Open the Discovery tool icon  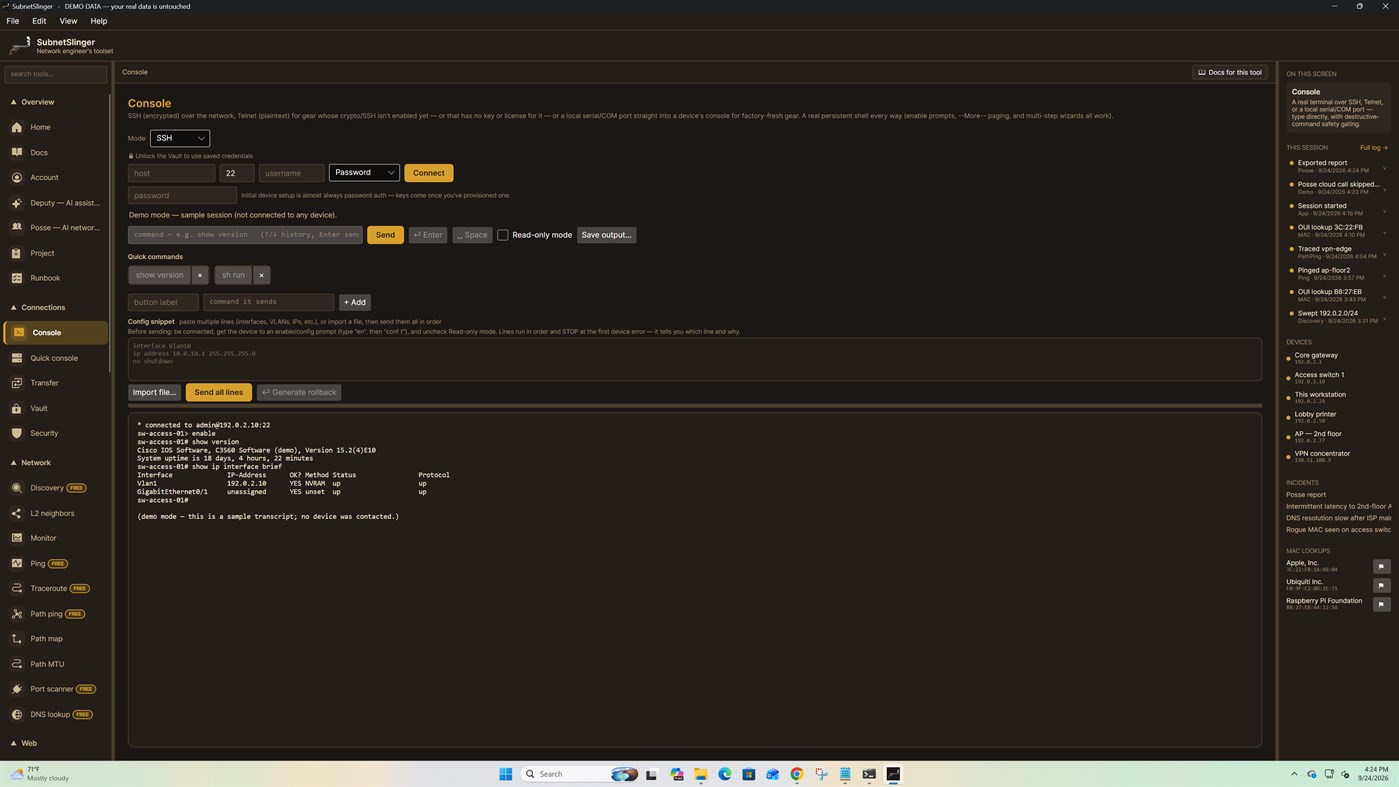click(17, 488)
